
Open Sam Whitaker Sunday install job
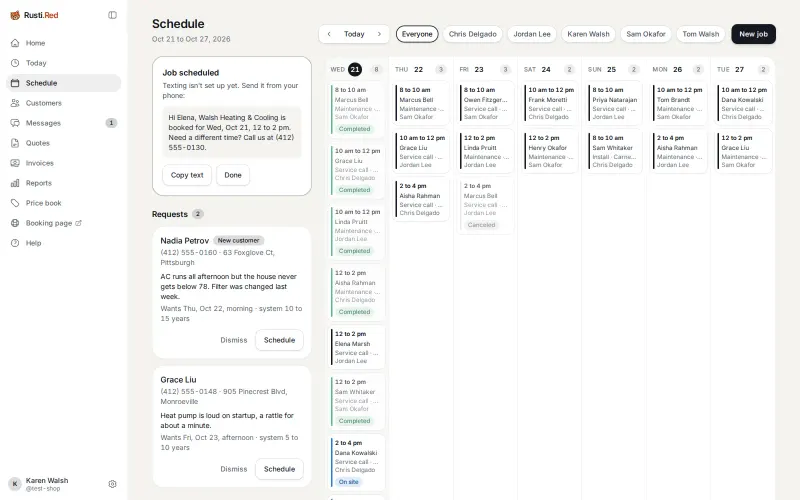tap(614, 151)
